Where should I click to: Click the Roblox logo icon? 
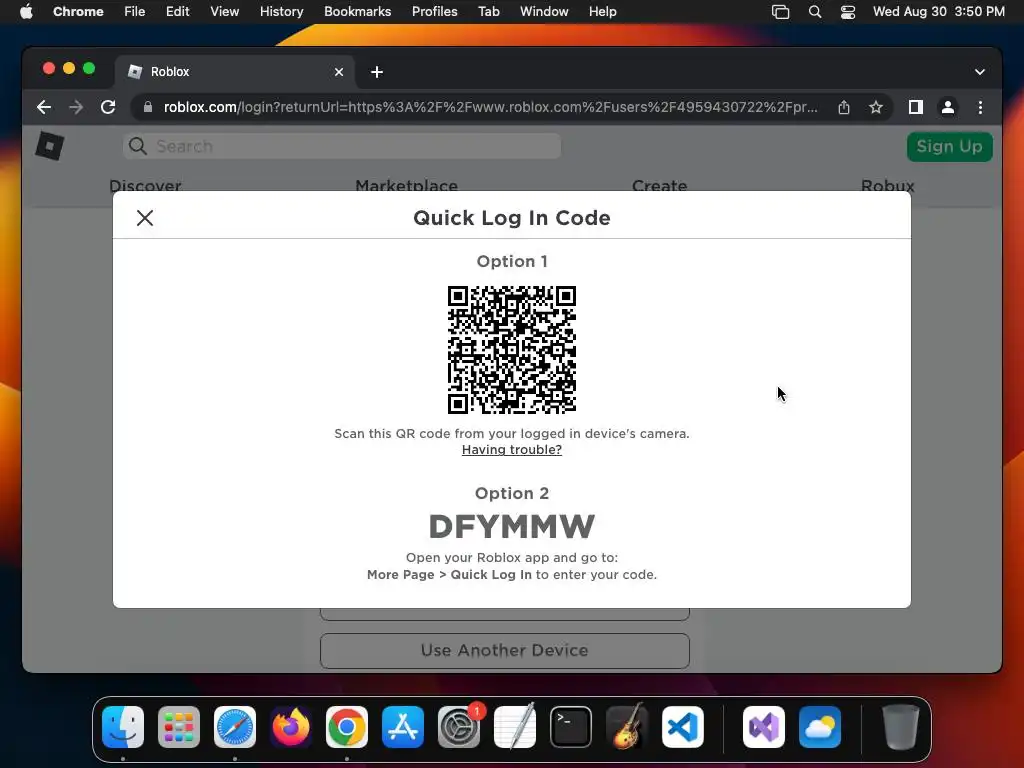pos(50,146)
